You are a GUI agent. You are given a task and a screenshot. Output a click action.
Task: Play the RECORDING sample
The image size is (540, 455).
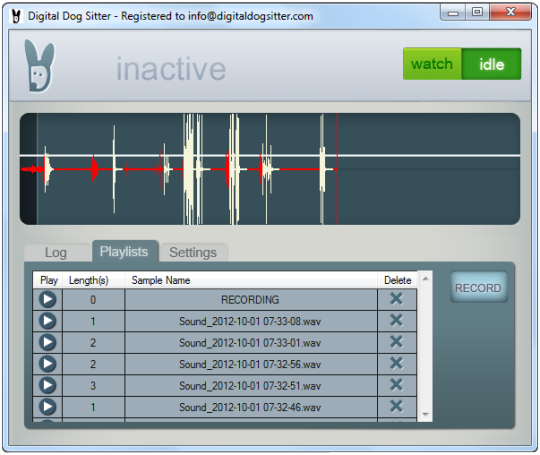48,299
